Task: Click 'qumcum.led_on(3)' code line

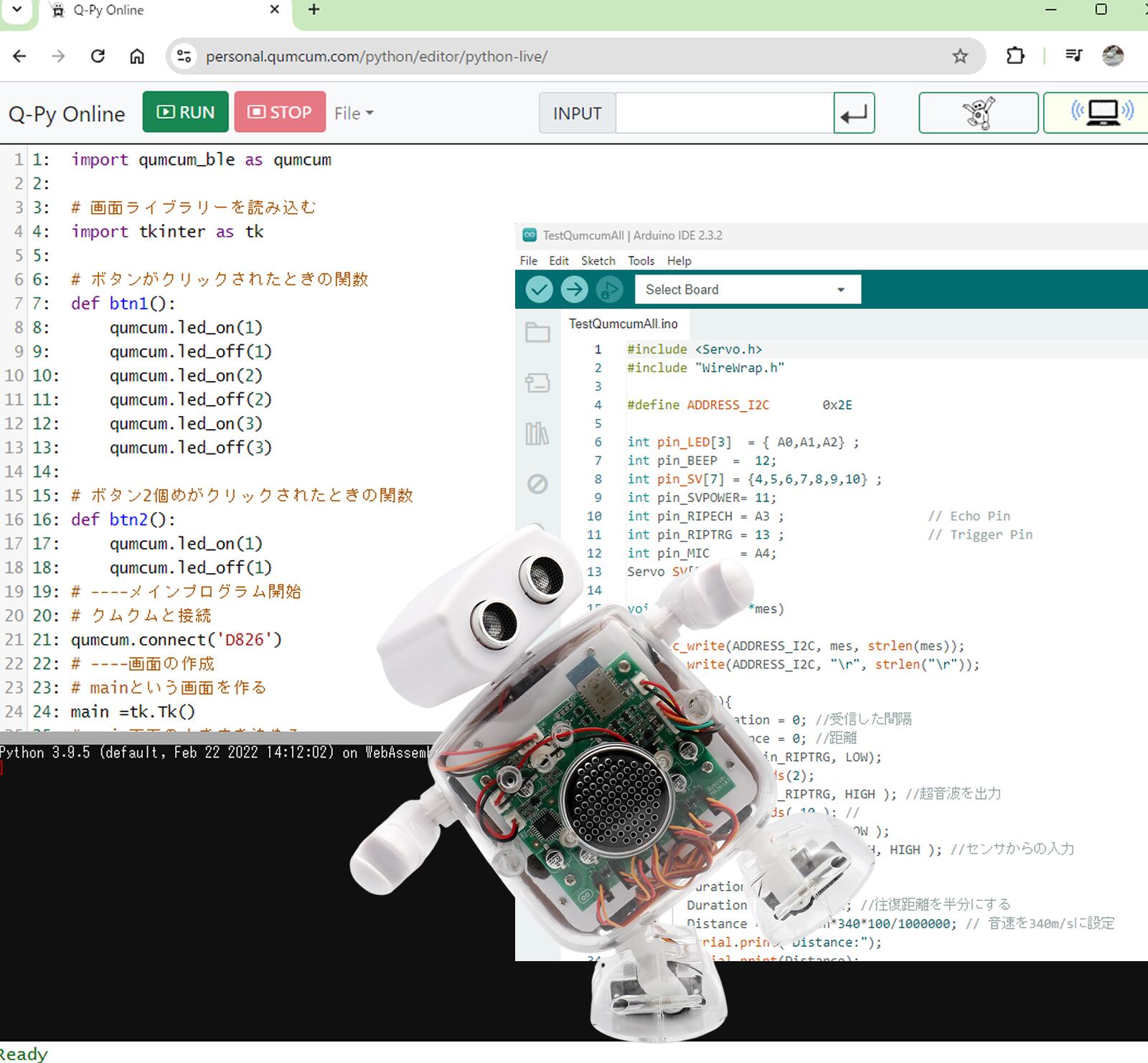Action: tap(186, 424)
